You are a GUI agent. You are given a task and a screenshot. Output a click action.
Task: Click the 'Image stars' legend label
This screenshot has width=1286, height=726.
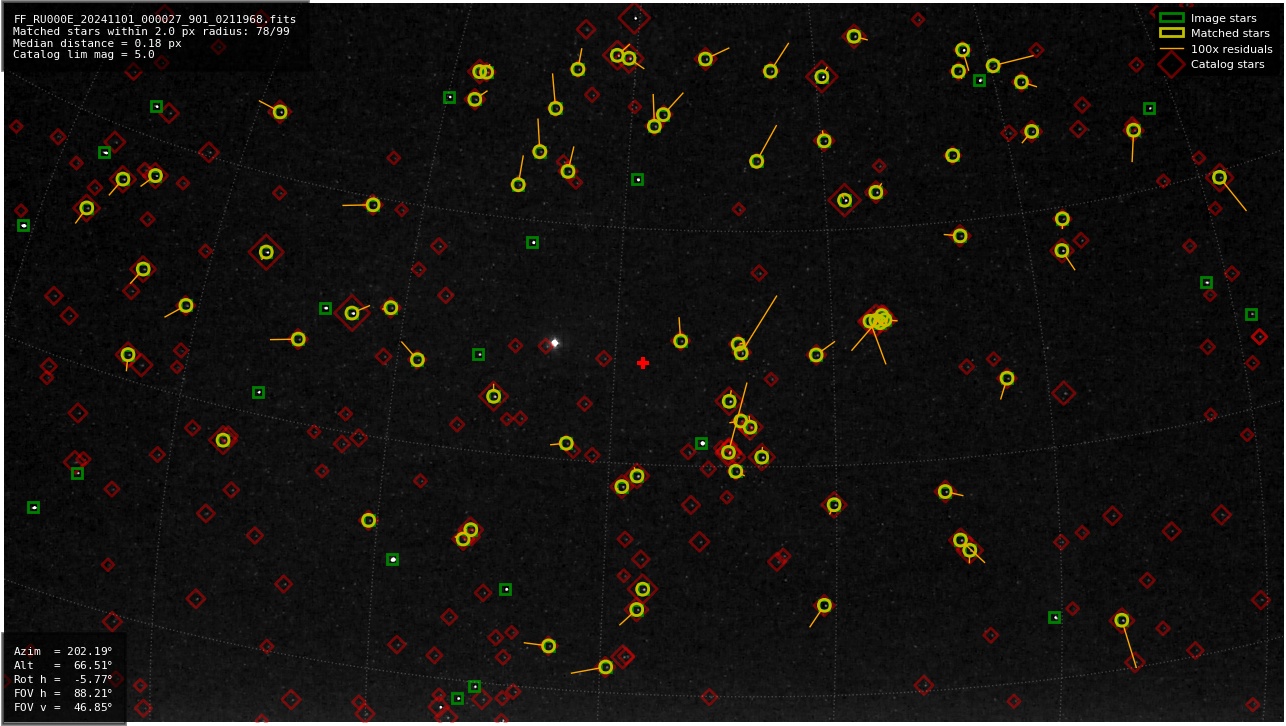(x=1223, y=18)
